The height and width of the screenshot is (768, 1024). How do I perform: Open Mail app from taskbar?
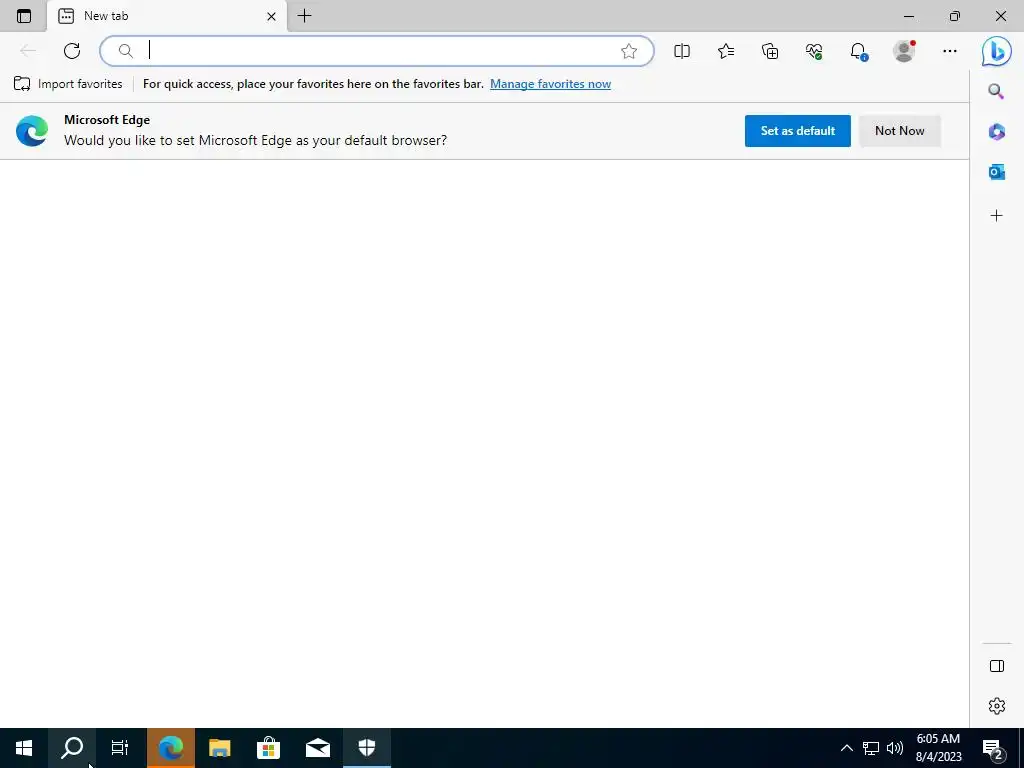[317, 748]
